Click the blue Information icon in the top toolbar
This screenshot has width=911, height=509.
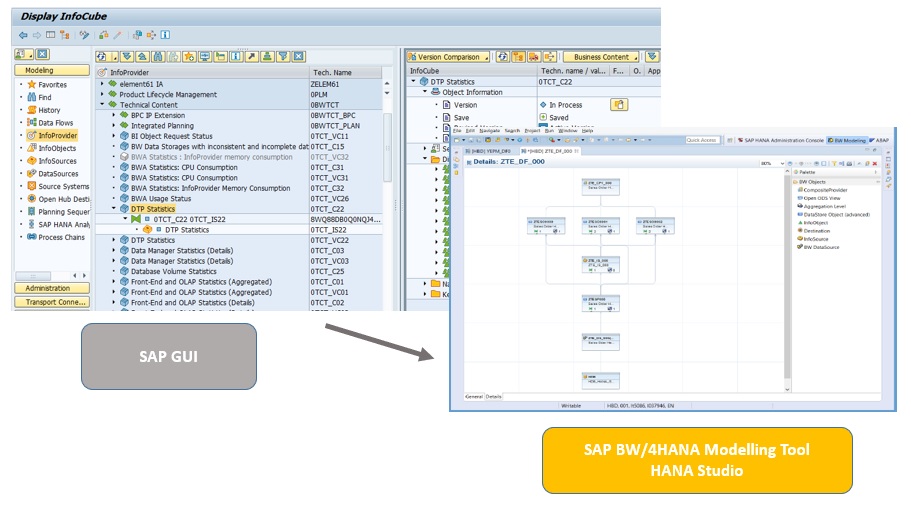tap(165, 35)
